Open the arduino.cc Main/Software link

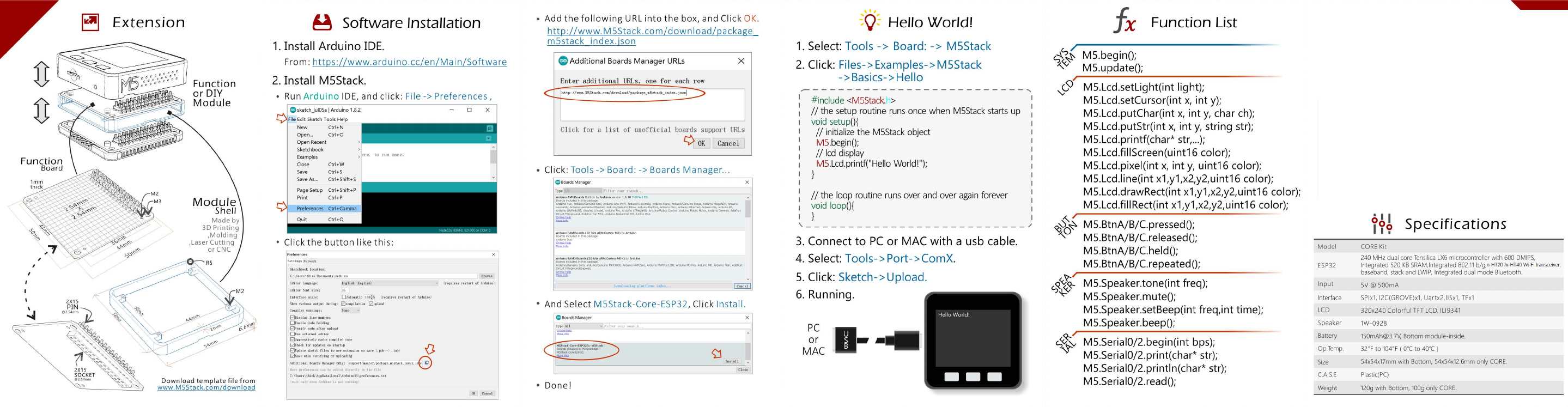(x=409, y=62)
